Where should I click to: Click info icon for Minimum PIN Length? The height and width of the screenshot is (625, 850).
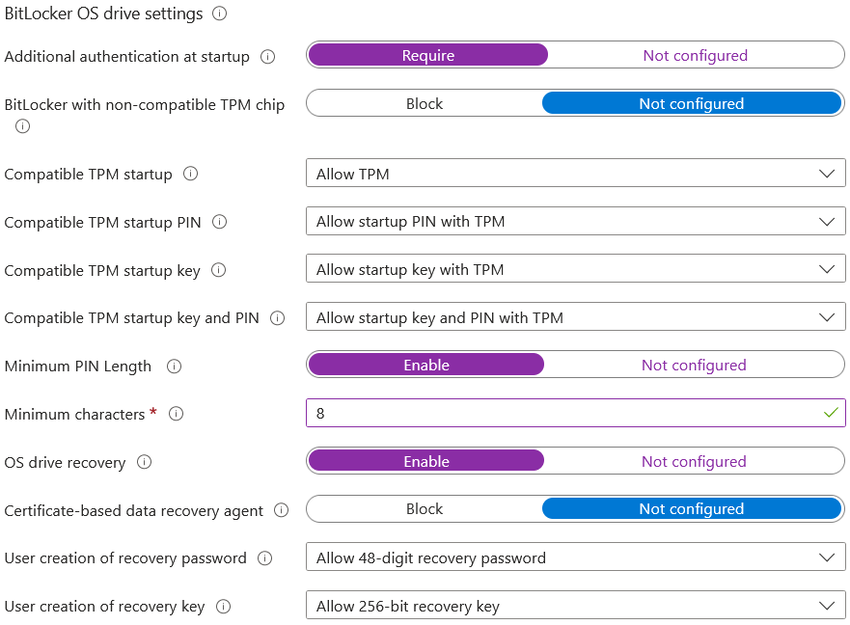(x=174, y=366)
